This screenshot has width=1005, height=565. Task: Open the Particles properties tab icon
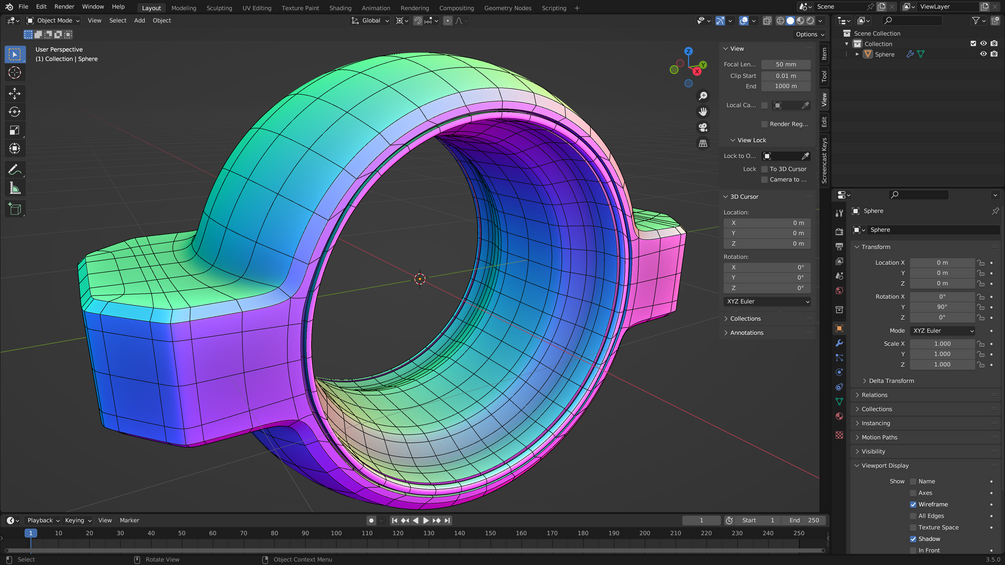[x=839, y=357]
